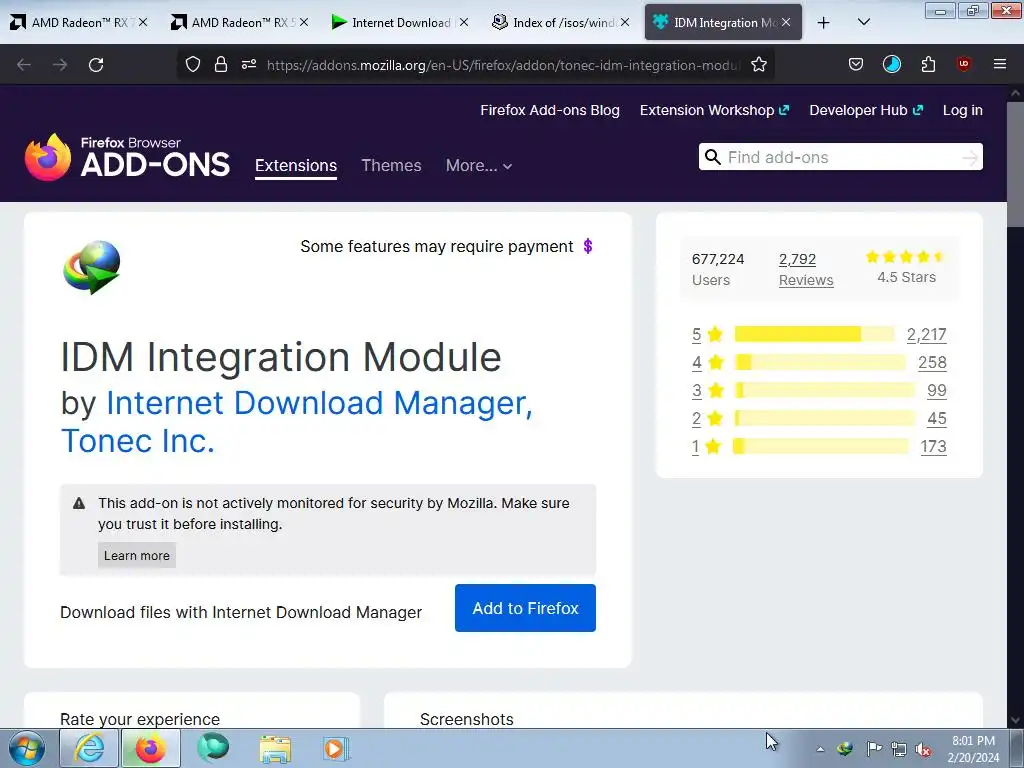The height and width of the screenshot is (768, 1024).
Task: Open the Windows Start menu orb
Action: [27, 748]
